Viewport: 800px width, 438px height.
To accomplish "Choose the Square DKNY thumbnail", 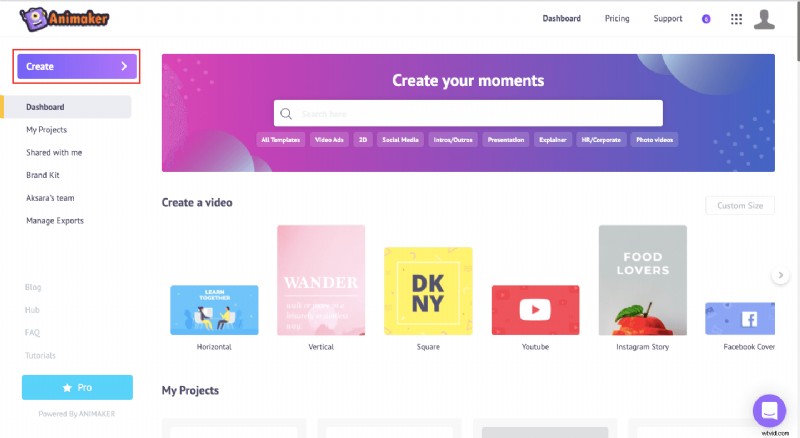I will (x=428, y=291).
